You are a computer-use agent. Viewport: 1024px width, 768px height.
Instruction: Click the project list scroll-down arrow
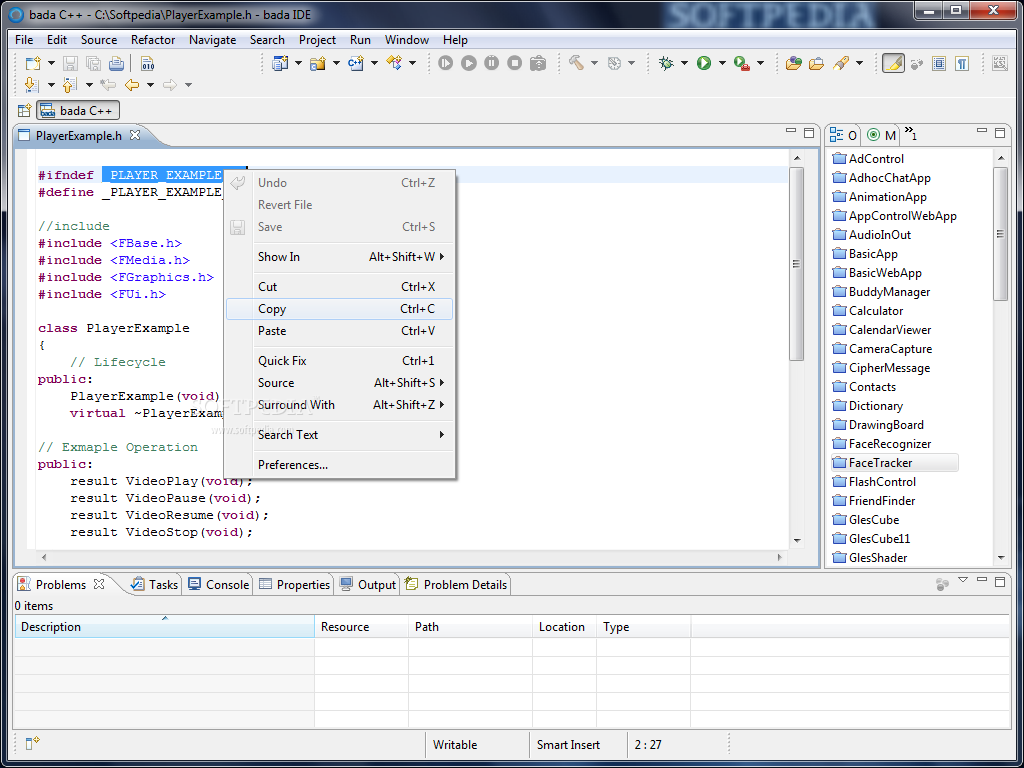[1001, 558]
